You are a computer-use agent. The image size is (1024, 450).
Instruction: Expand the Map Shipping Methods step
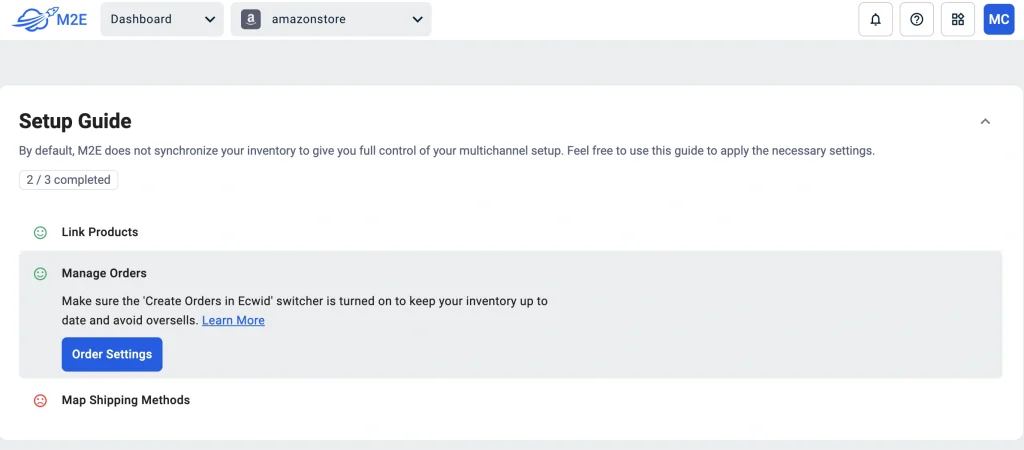pyautogui.click(x=126, y=400)
